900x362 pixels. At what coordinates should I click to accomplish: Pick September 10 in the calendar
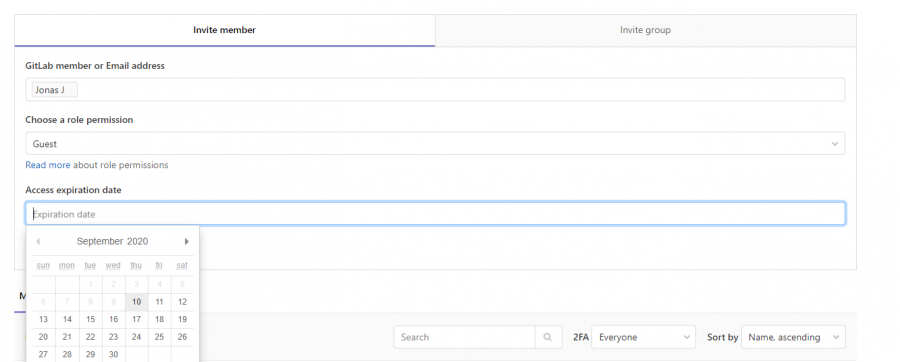[x=137, y=302]
